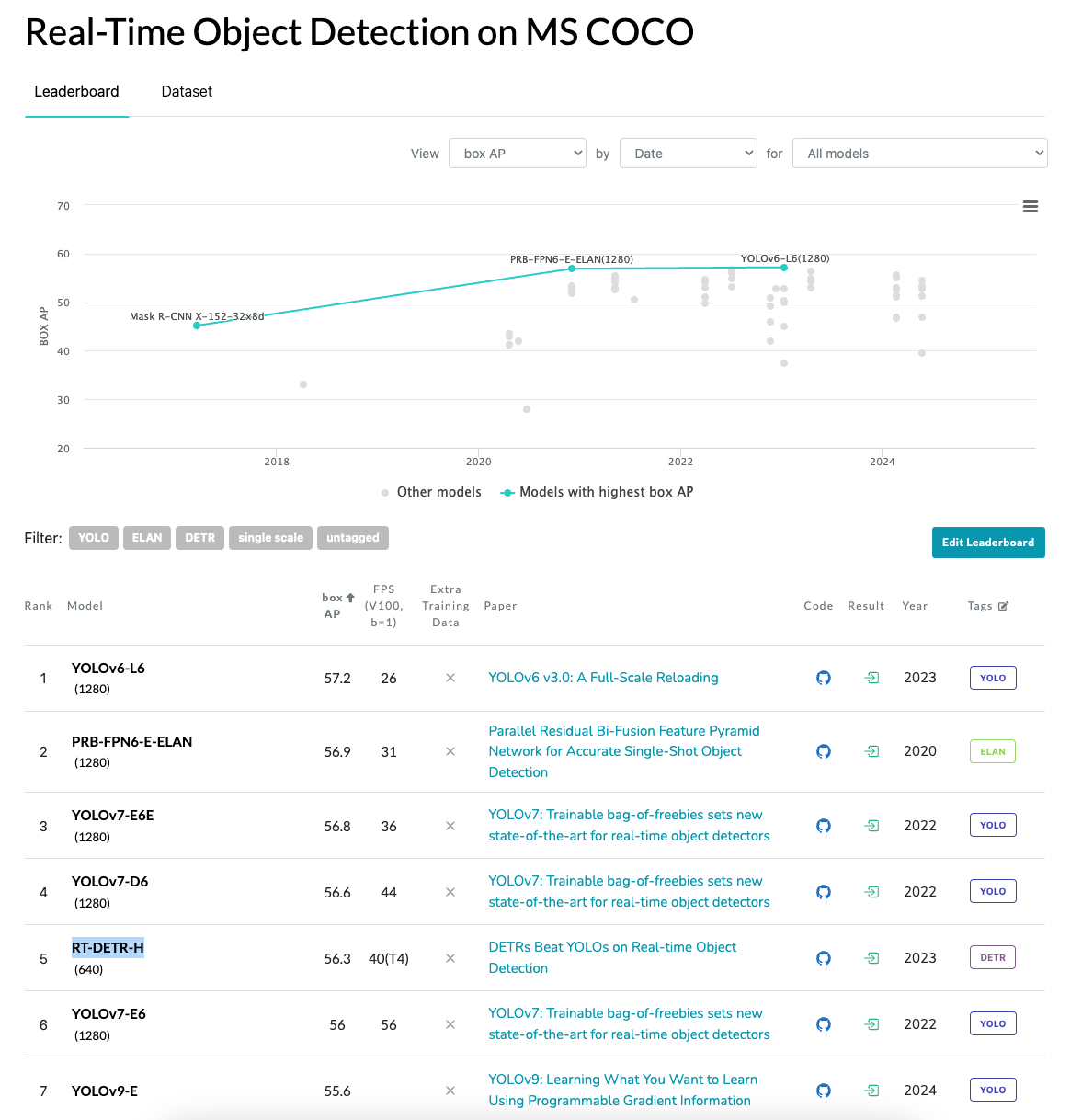Viewport: 1082px width, 1120px height.
Task: Click the highlighted RT-DETR-H model name
Action: 108,948
